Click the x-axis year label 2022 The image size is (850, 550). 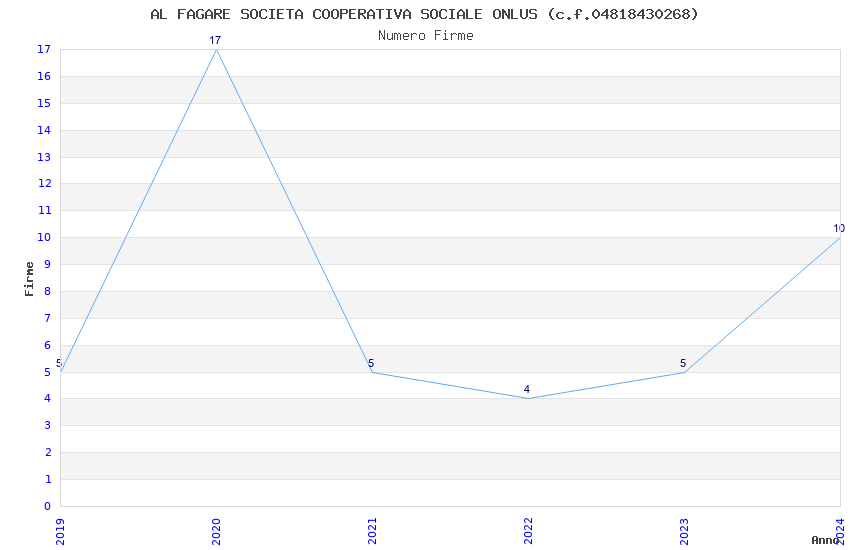click(529, 532)
